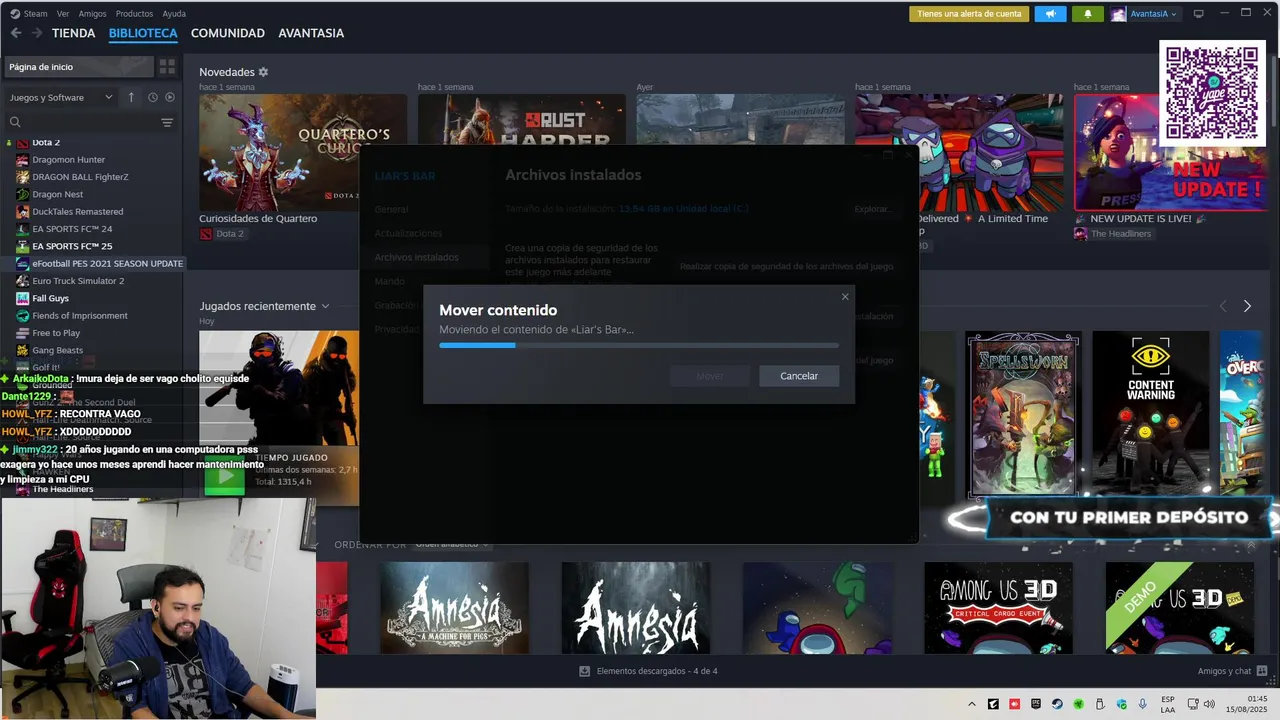Open the announcements megaphone button
This screenshot has height=720, width=1280.
(x=1050, y=14)
